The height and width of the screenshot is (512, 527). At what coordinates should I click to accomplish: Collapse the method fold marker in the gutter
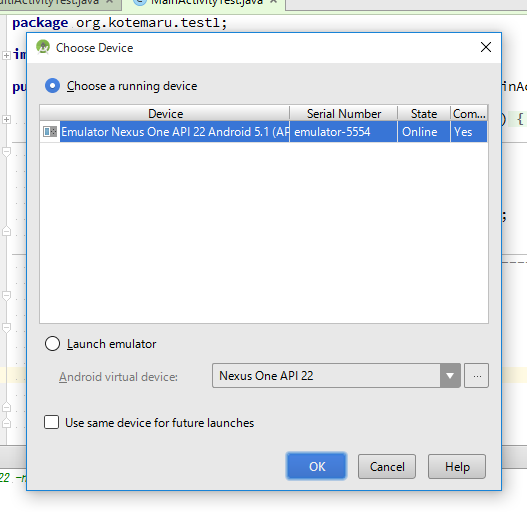6,152
